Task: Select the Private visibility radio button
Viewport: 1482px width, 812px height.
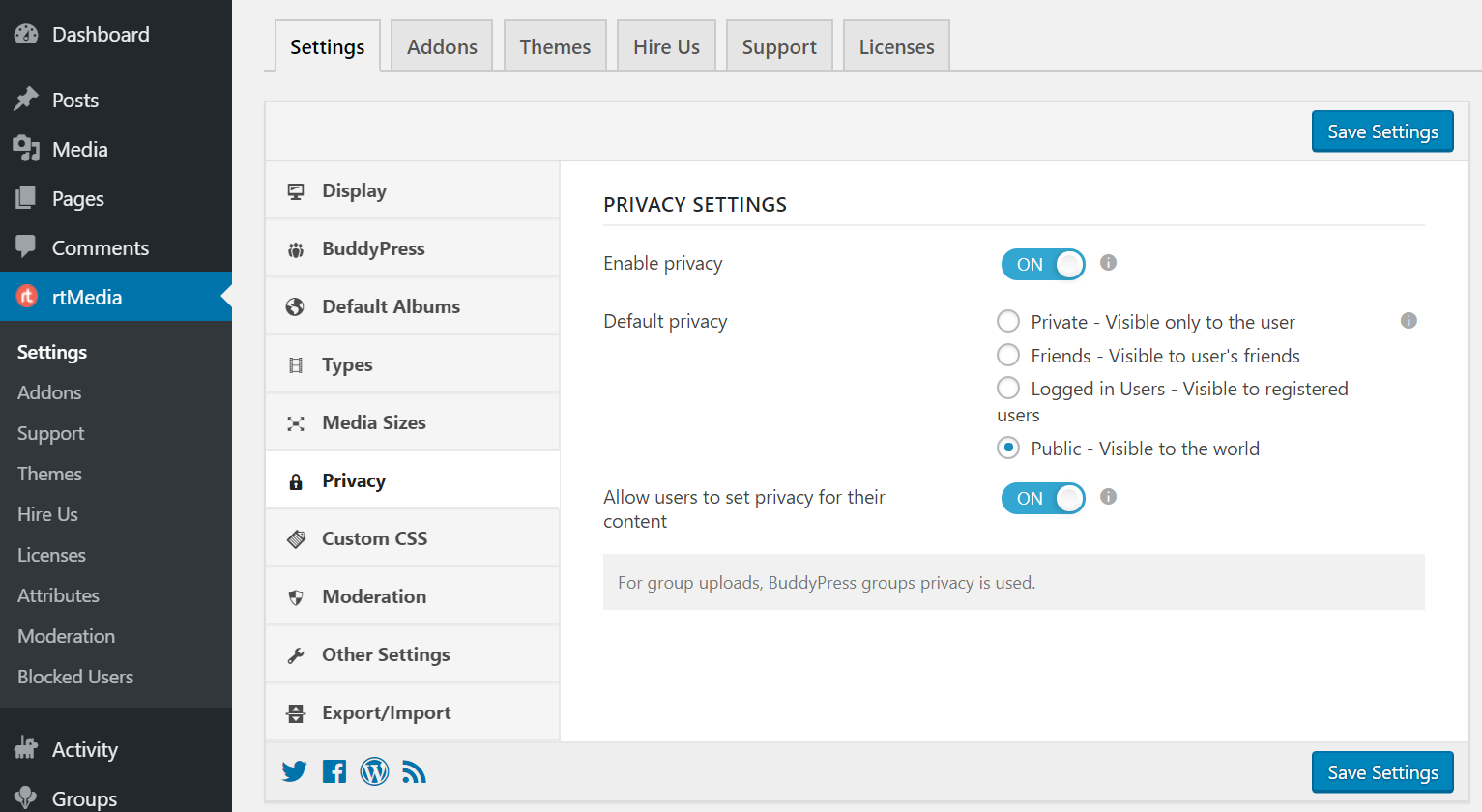Action: pyautogui.click(x=1008, y=321)
